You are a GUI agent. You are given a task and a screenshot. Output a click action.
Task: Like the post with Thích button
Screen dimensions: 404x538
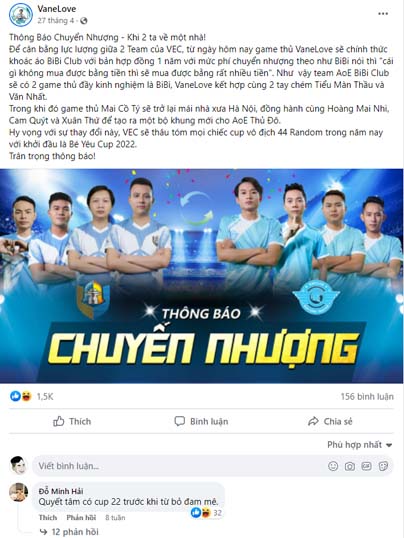point(72,421)
